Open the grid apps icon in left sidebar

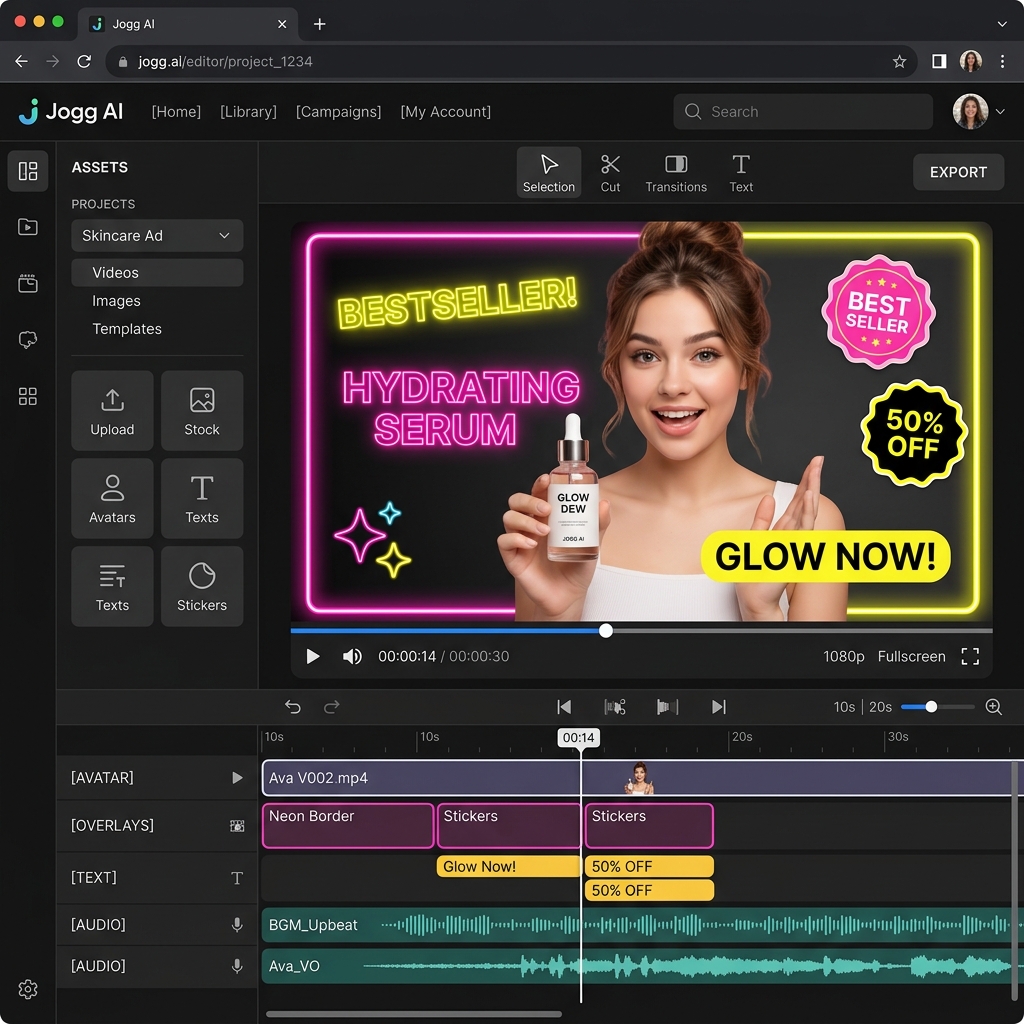pos(27,396)
